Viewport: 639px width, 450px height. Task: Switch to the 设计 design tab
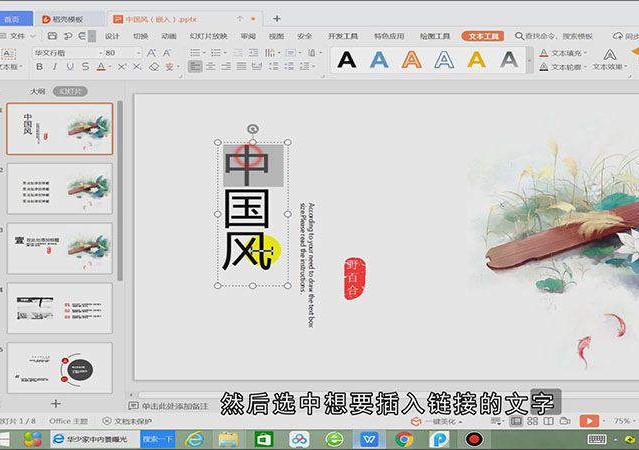(112, 36)
